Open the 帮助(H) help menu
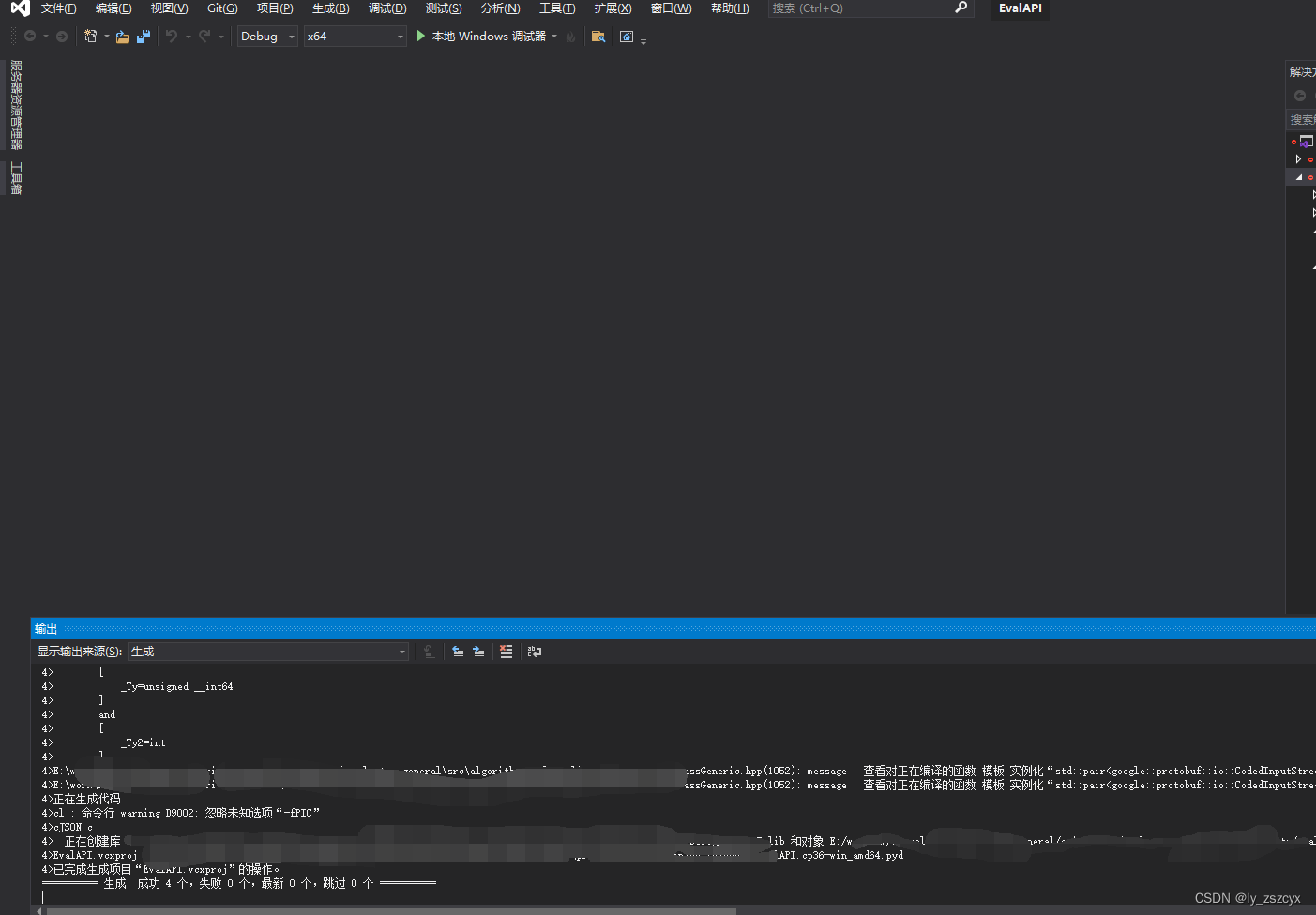The image size is (1316, 915). (x=730, y=8)
